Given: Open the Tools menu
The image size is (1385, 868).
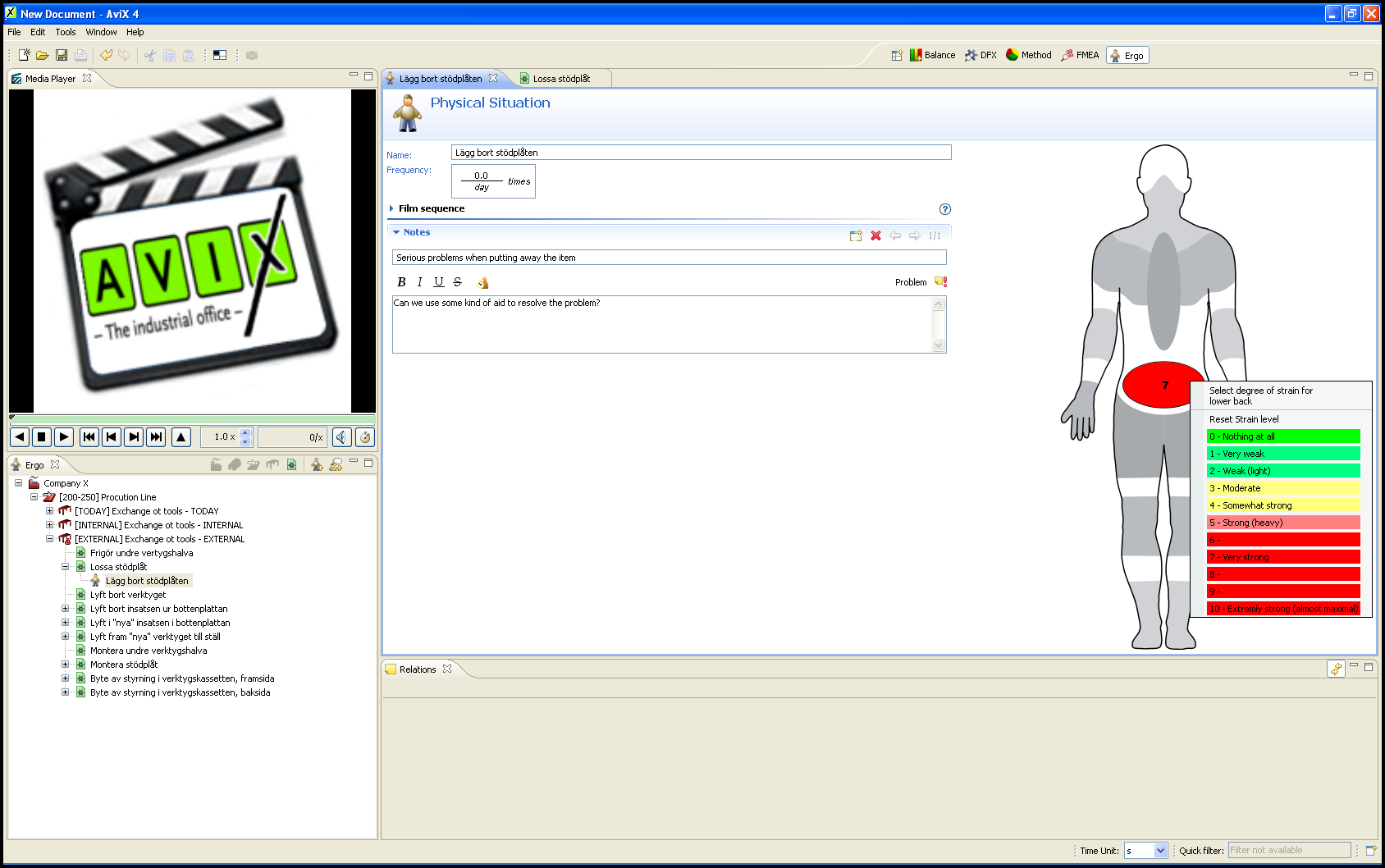Looking at the screenshot, I should click(x=66, y=32).
